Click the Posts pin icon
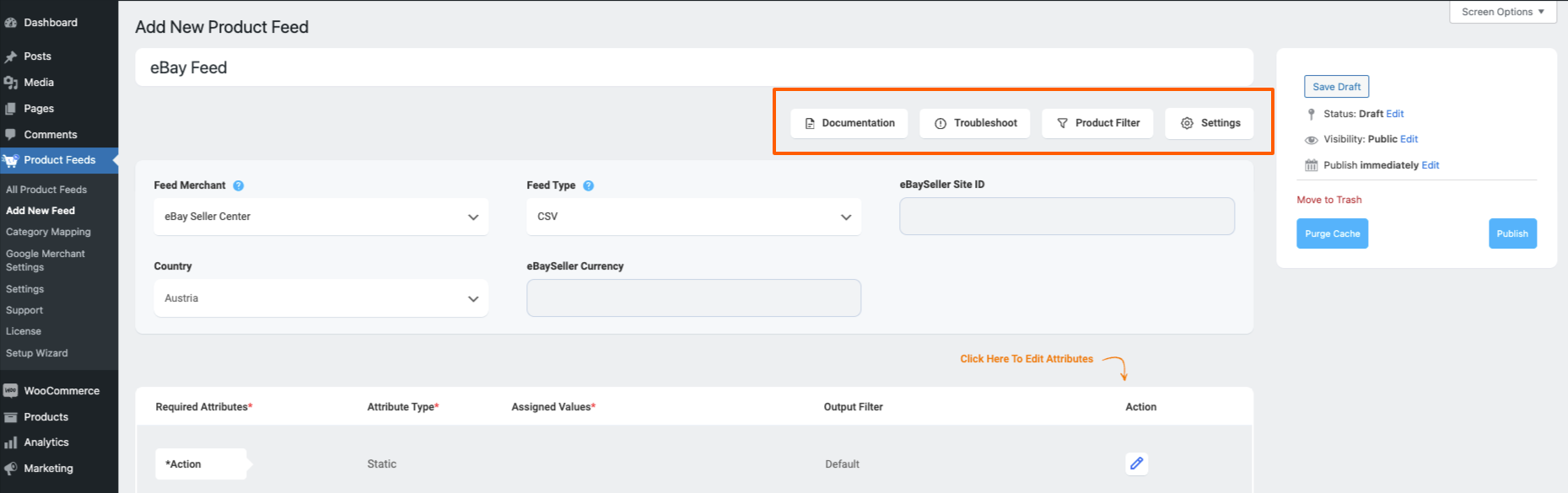 tap(11, 56)
